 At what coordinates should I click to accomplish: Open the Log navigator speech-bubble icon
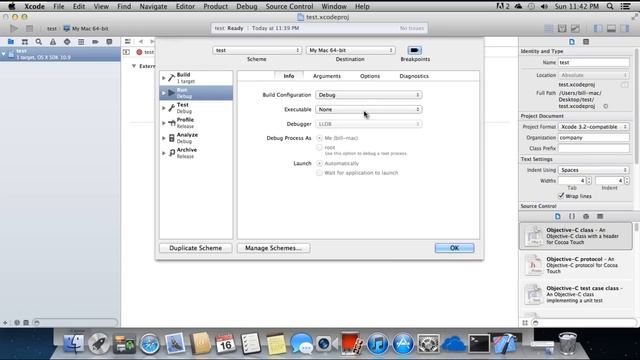pos(109,42)
